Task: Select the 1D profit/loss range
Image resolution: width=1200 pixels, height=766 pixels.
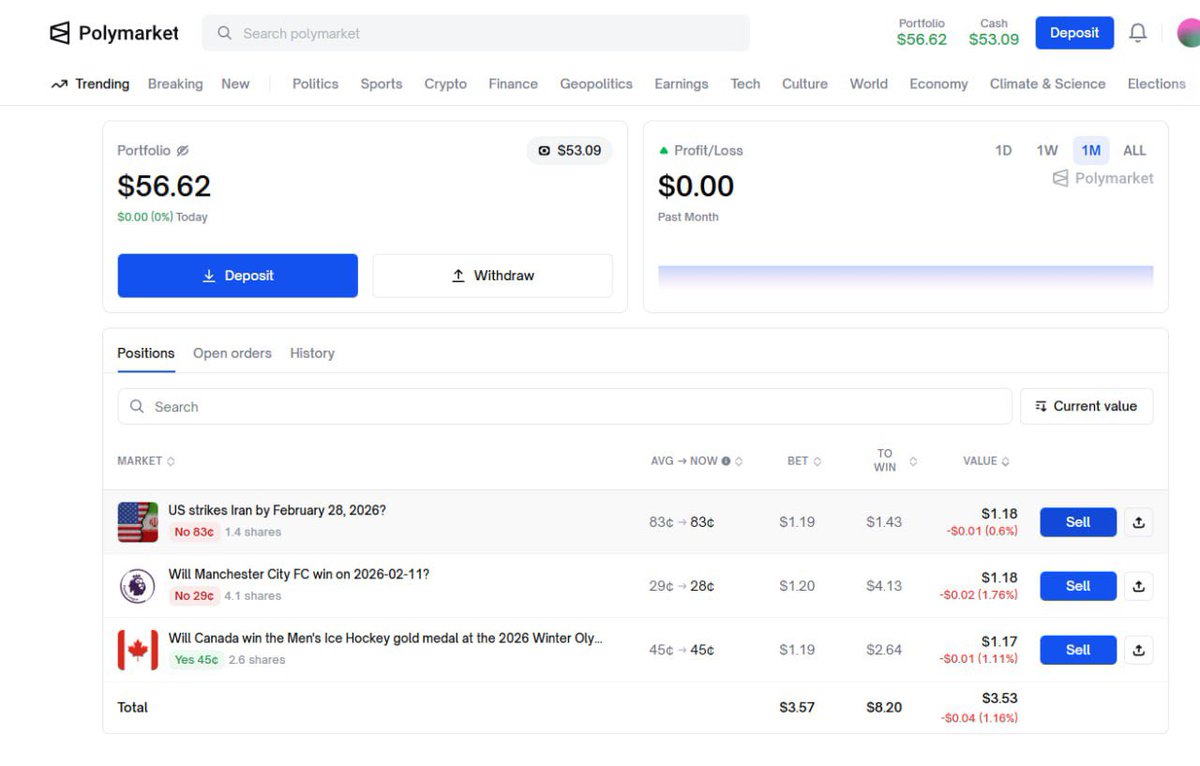Action: click(x=1003, y=151)
